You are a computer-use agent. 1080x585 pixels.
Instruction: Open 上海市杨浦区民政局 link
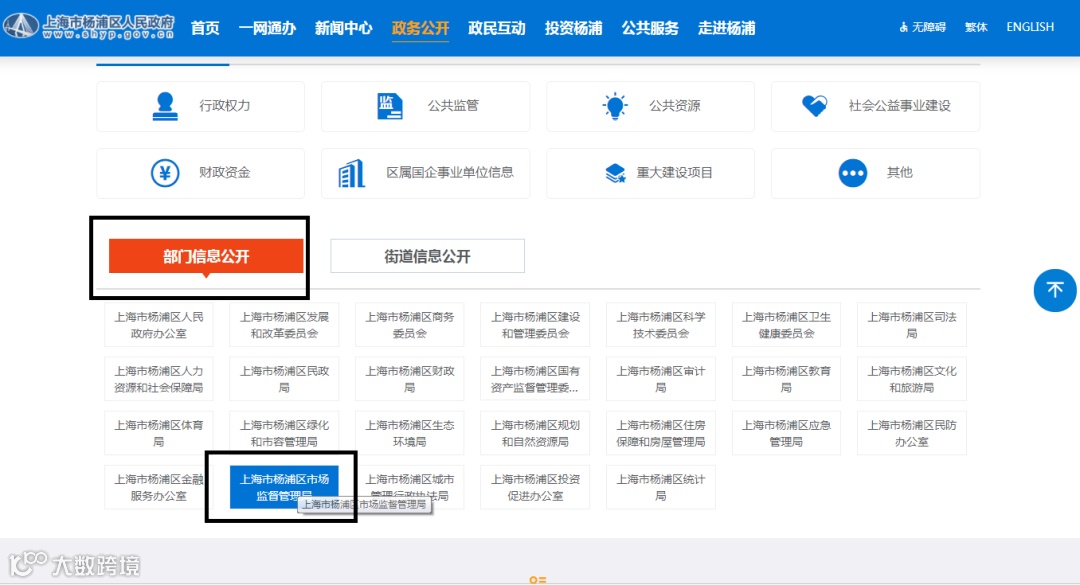[x=284, y=379]
